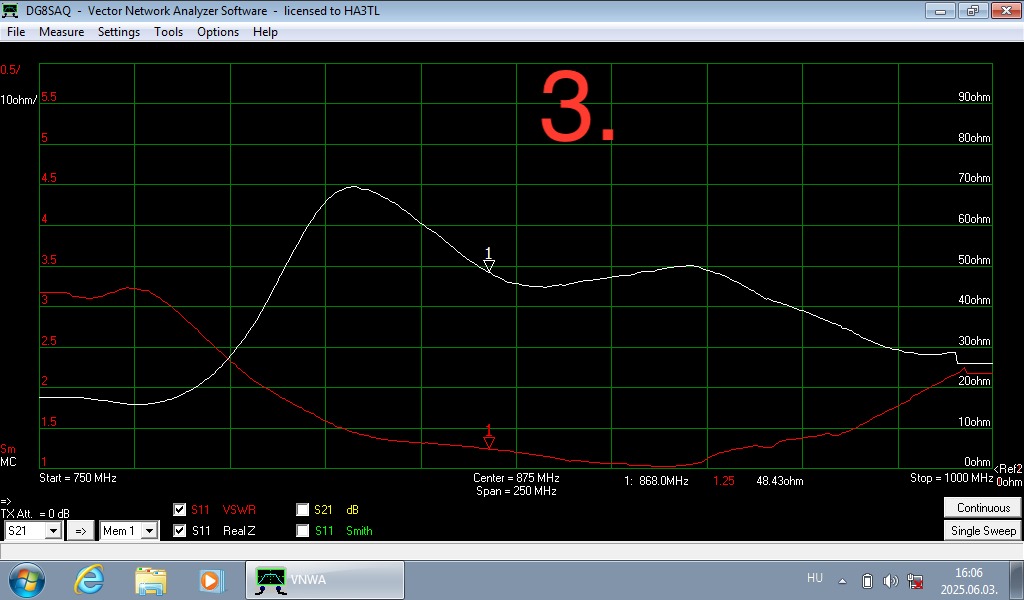Click the Single Sweep button
1024x600 pixels.
click(983, 531)
